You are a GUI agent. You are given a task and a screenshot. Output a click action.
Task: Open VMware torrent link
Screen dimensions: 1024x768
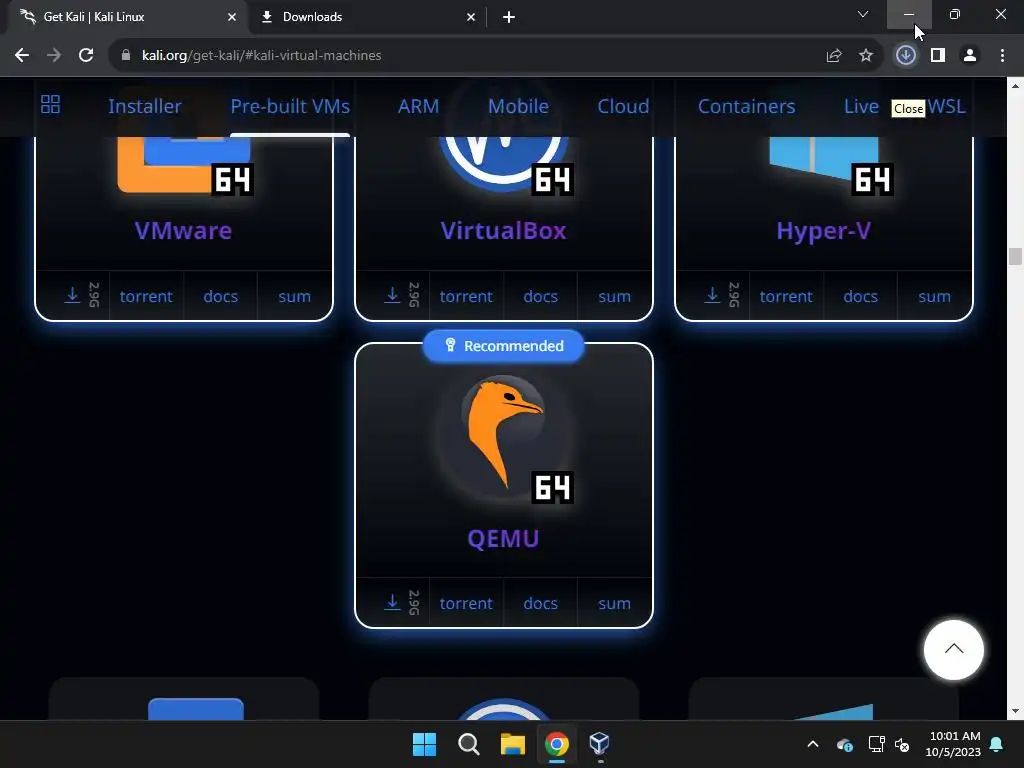(x=146, y=296)
